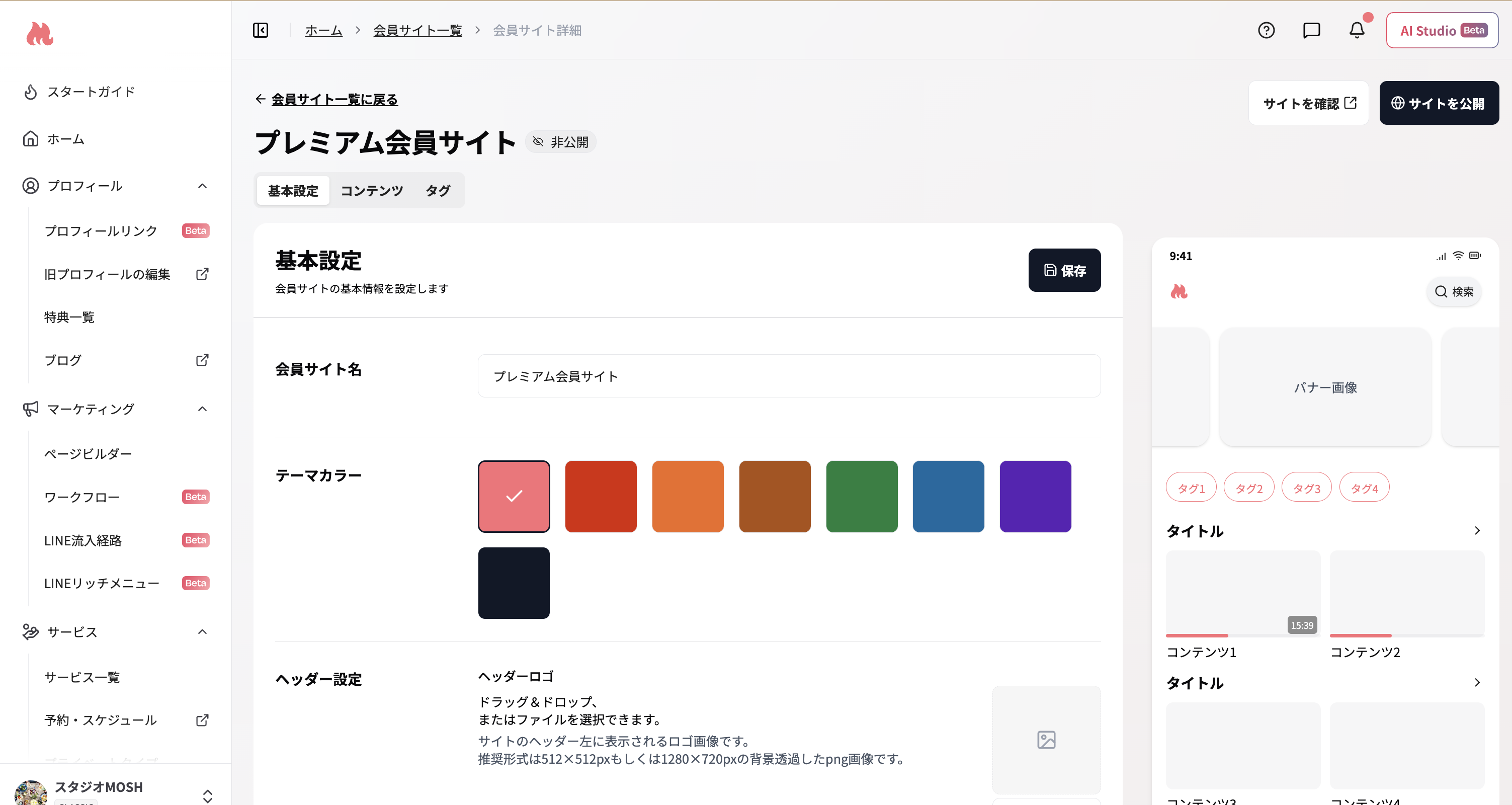Click the ホーム breadcrumb link

(x=323, y=30)
